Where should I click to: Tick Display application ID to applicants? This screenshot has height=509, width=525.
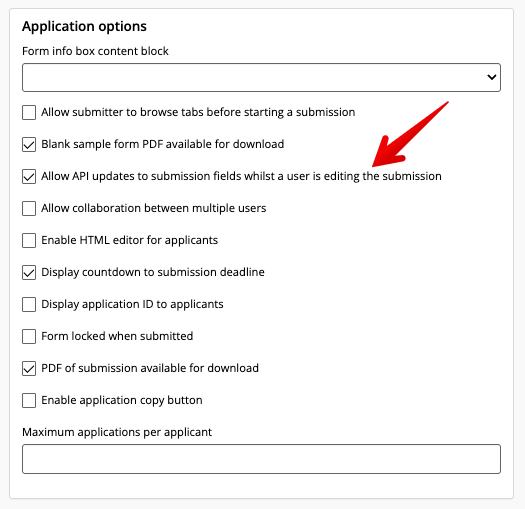(29, 304)
